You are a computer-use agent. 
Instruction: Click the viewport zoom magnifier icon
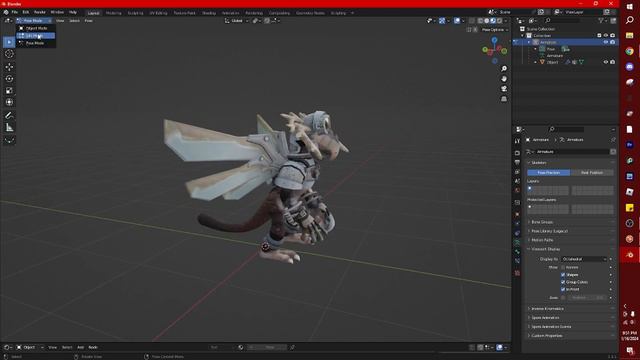(504, 69)
